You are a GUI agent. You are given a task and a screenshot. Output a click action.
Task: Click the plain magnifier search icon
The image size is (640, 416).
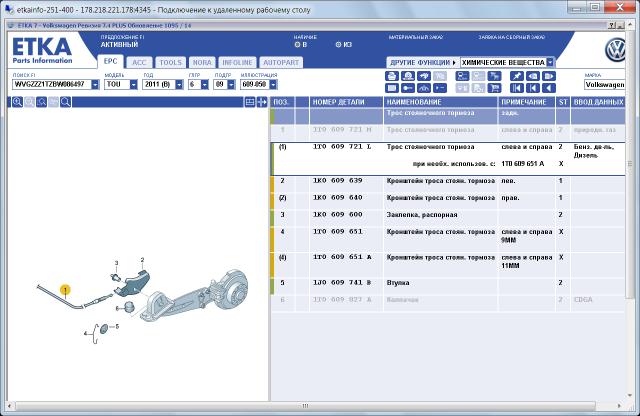pyautogui.click(x=65, y=102)
